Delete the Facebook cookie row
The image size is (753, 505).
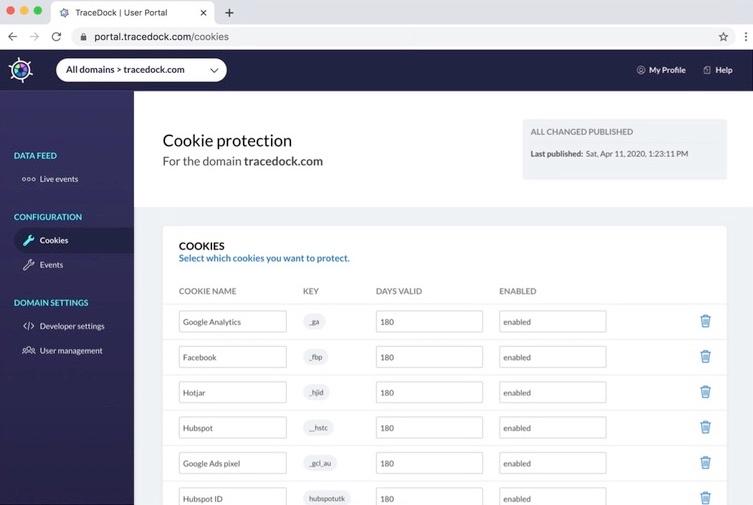click(x=705, y=357)
